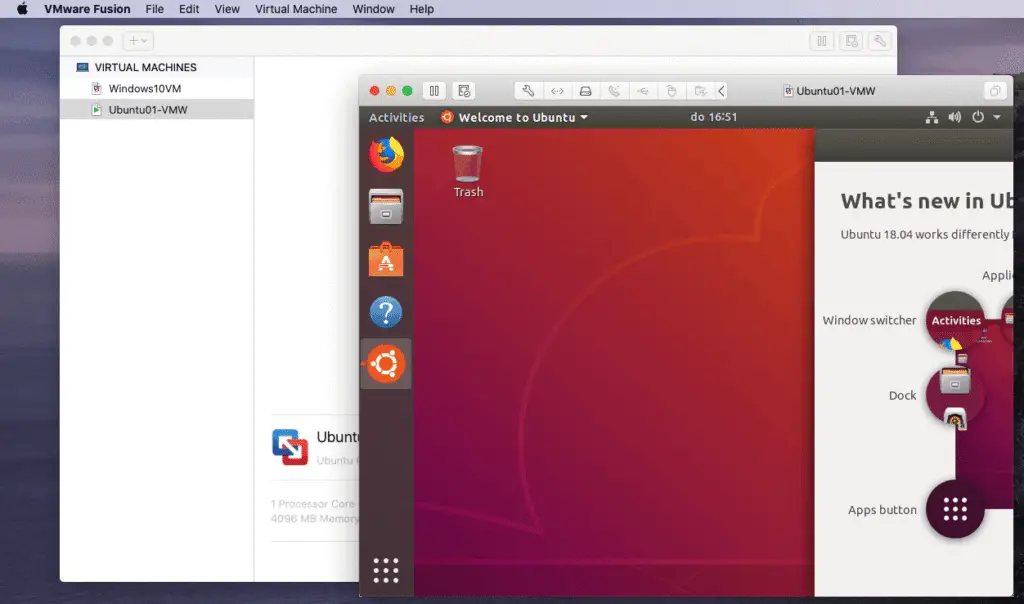The image size is (1024, 604).
Task: Click the pause button in Library window toolbar
Action: [x=822, y=40]
